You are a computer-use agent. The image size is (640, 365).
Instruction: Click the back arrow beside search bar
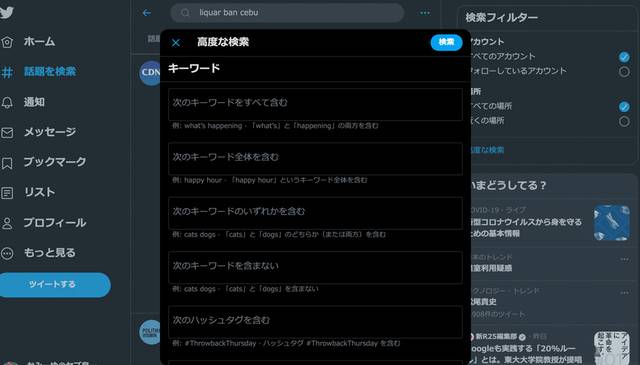[147, 13]
